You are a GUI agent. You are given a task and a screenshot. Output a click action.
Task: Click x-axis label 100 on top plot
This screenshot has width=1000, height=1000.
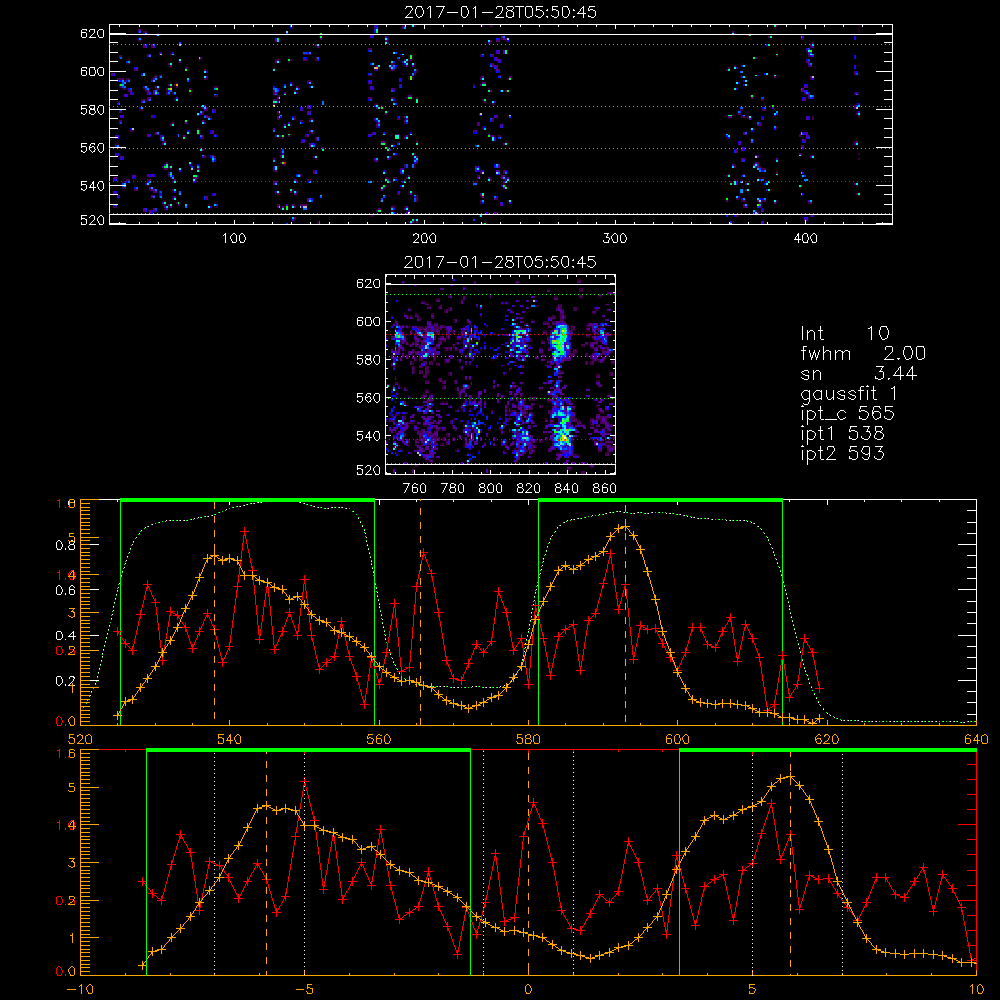pyautogui.click(x=234, y=239)
